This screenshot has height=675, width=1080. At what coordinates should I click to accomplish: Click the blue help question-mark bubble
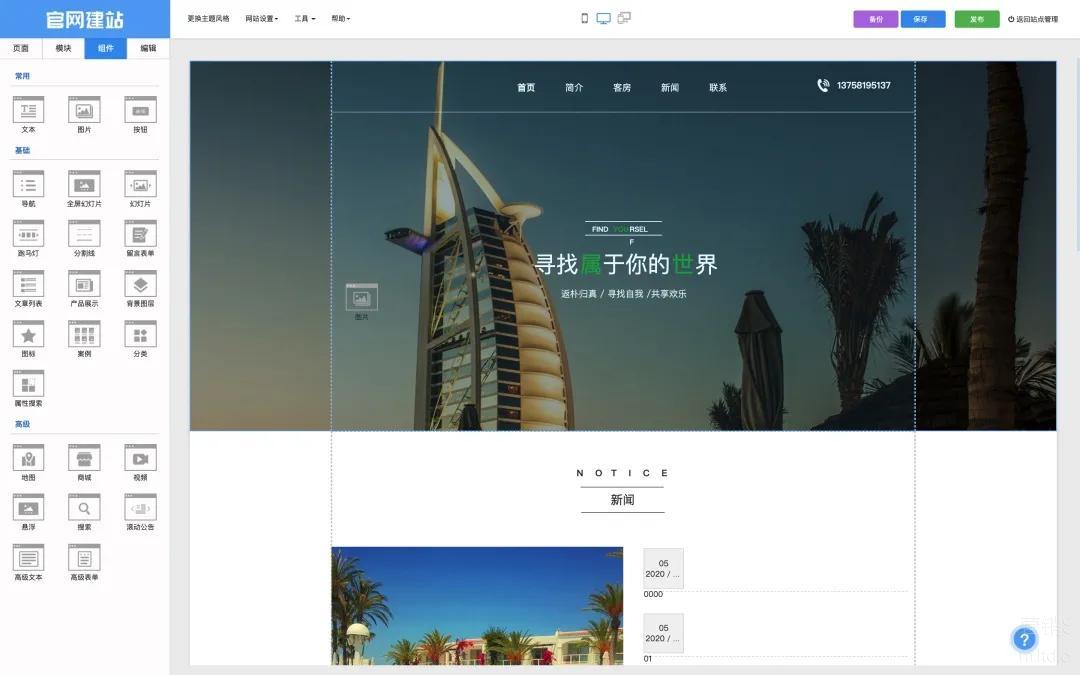click(1024, 639)
